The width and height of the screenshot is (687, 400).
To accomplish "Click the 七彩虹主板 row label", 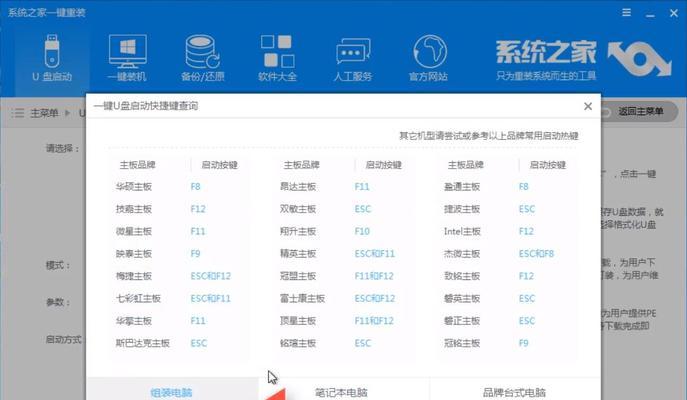I will (x=138, y=298).
